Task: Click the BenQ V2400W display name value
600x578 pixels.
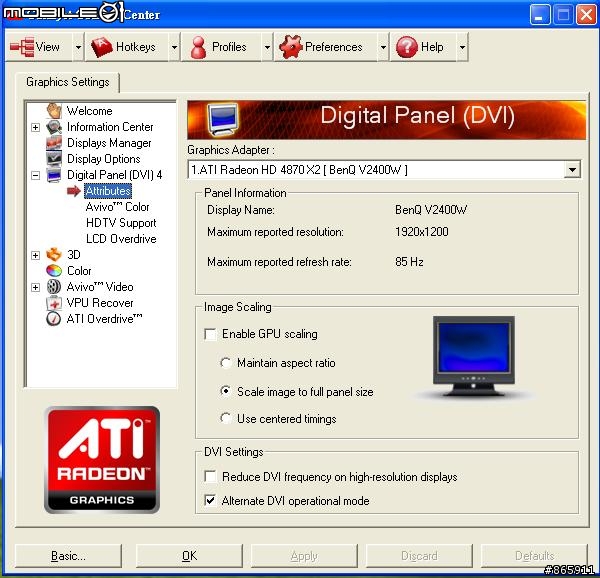Action: coord(431,210)
